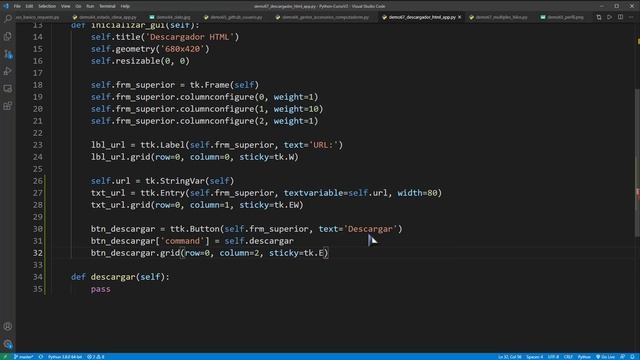Click the Split Editor icon
640x360 pixels.
620,17
